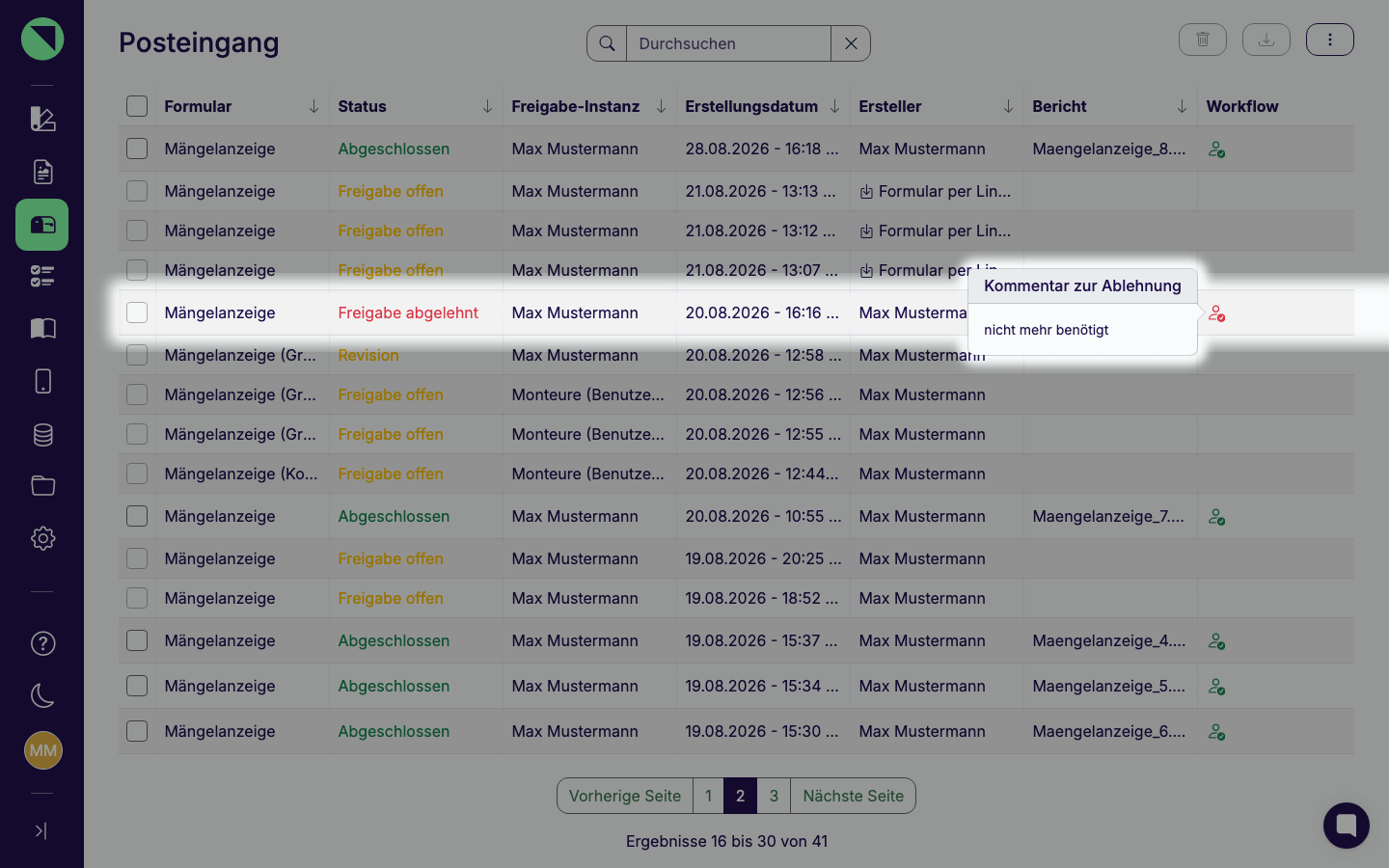Open the chat bubble widget
1389x868 pixels.
pos(1347,826)
